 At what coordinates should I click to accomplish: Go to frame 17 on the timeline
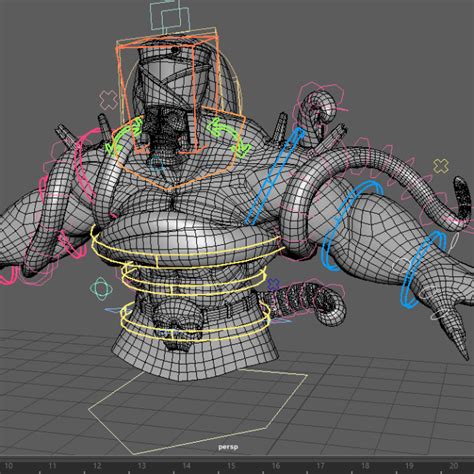pyautogui.click(x=320, y=466)
